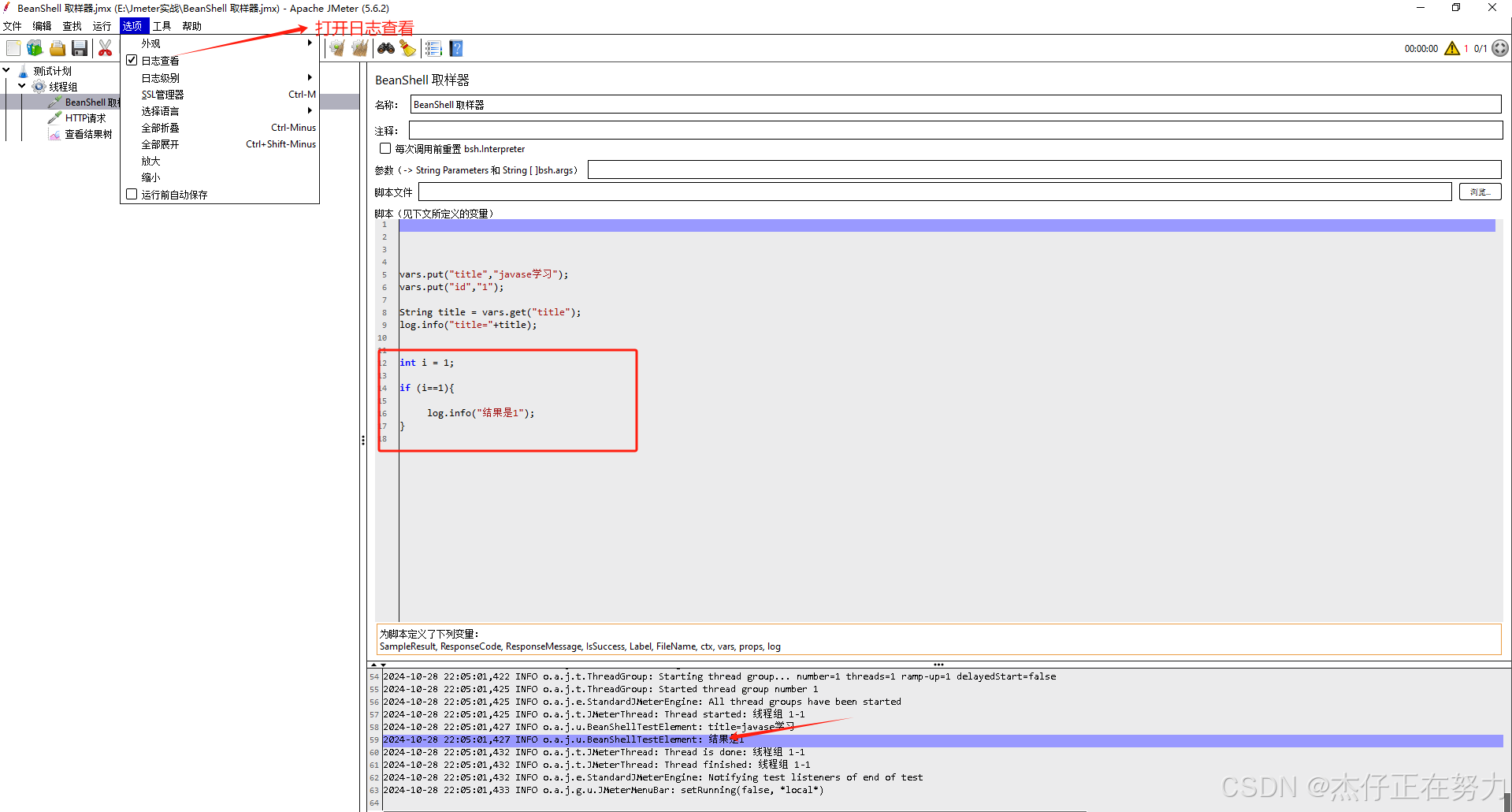This screenshot has height=812, width=1512.
Task: Choose SSL管理器 from the menu
Action: click(x=220, y=95)
